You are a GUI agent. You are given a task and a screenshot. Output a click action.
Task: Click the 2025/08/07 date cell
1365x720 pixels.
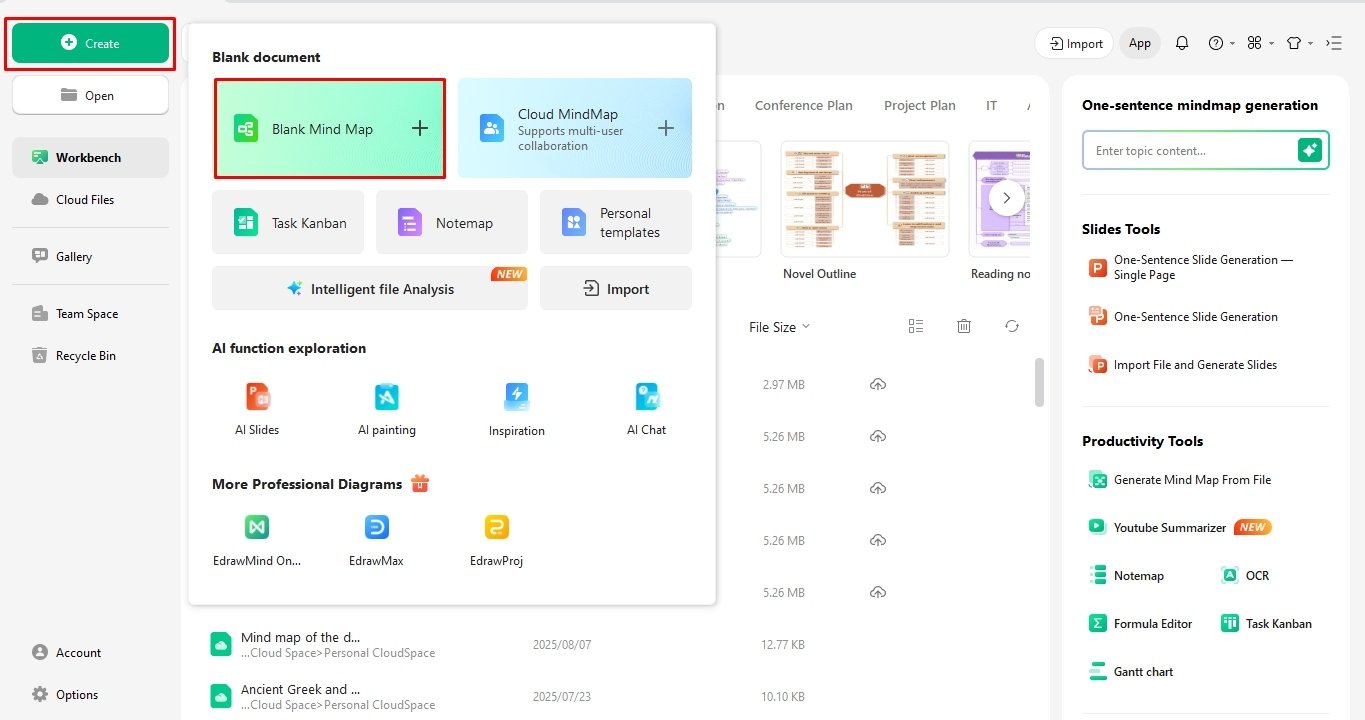[562, 645]
